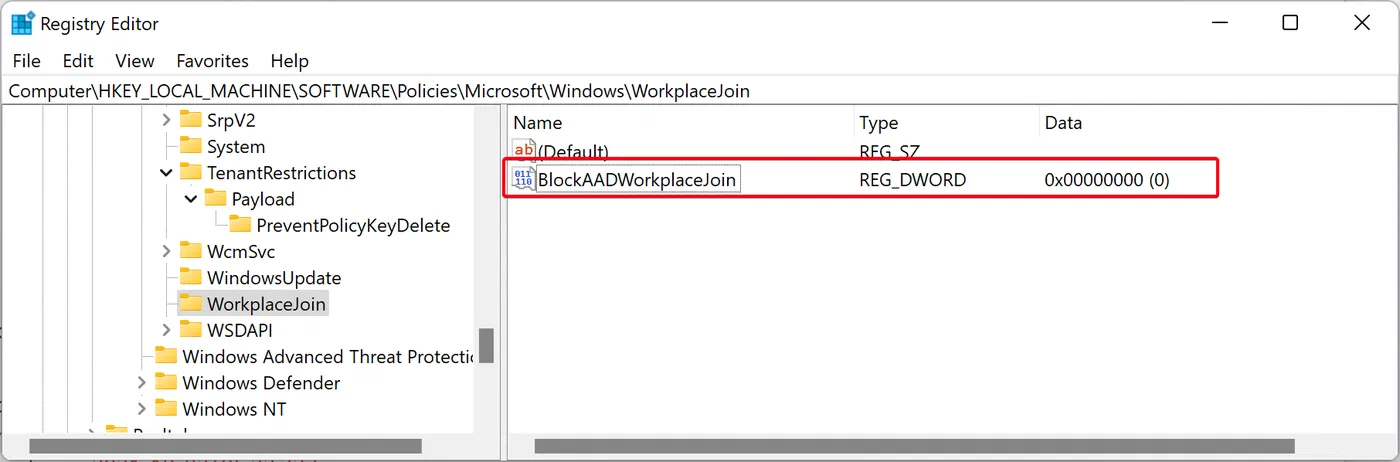
Task: Collapse the Payload key
Action: click(191, 199)
